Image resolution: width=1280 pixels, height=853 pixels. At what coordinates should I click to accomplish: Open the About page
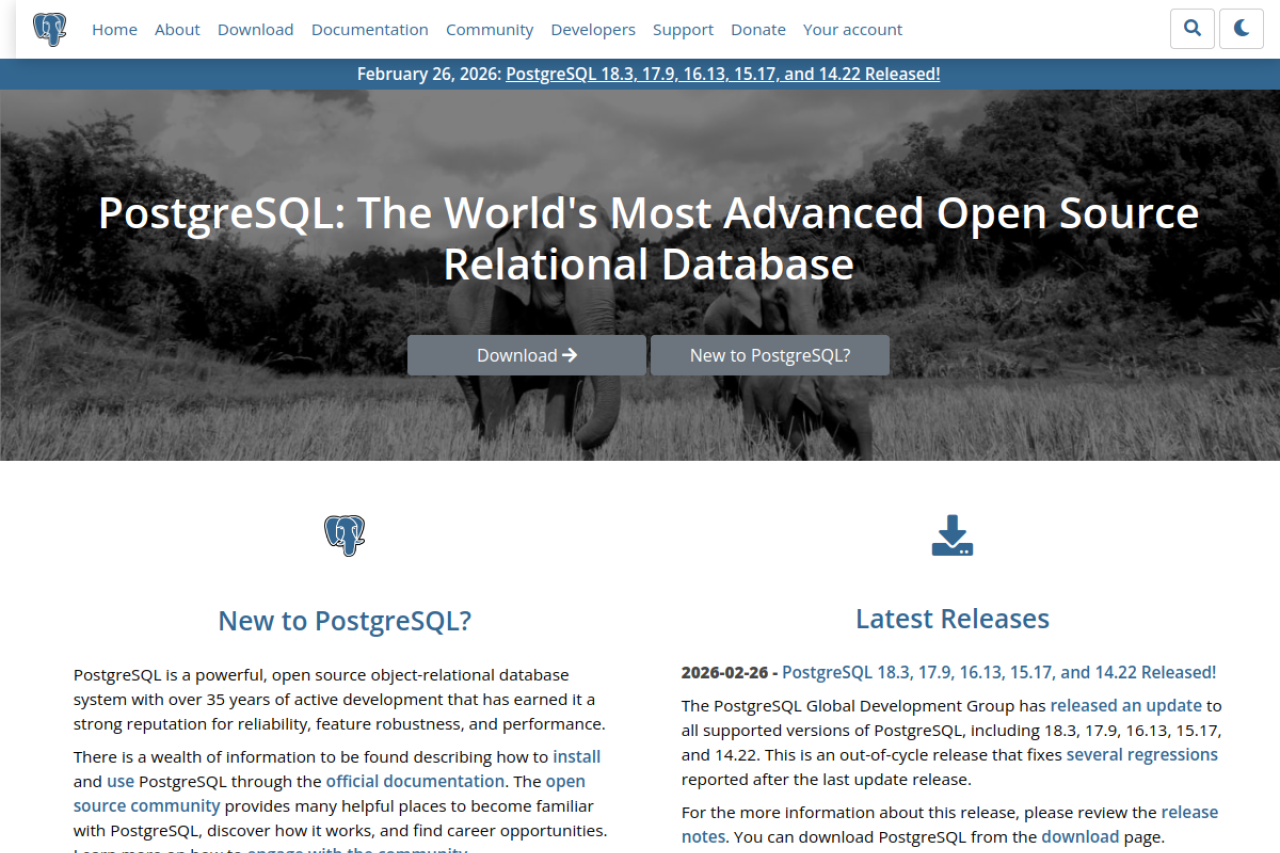[x=177, y=29]
